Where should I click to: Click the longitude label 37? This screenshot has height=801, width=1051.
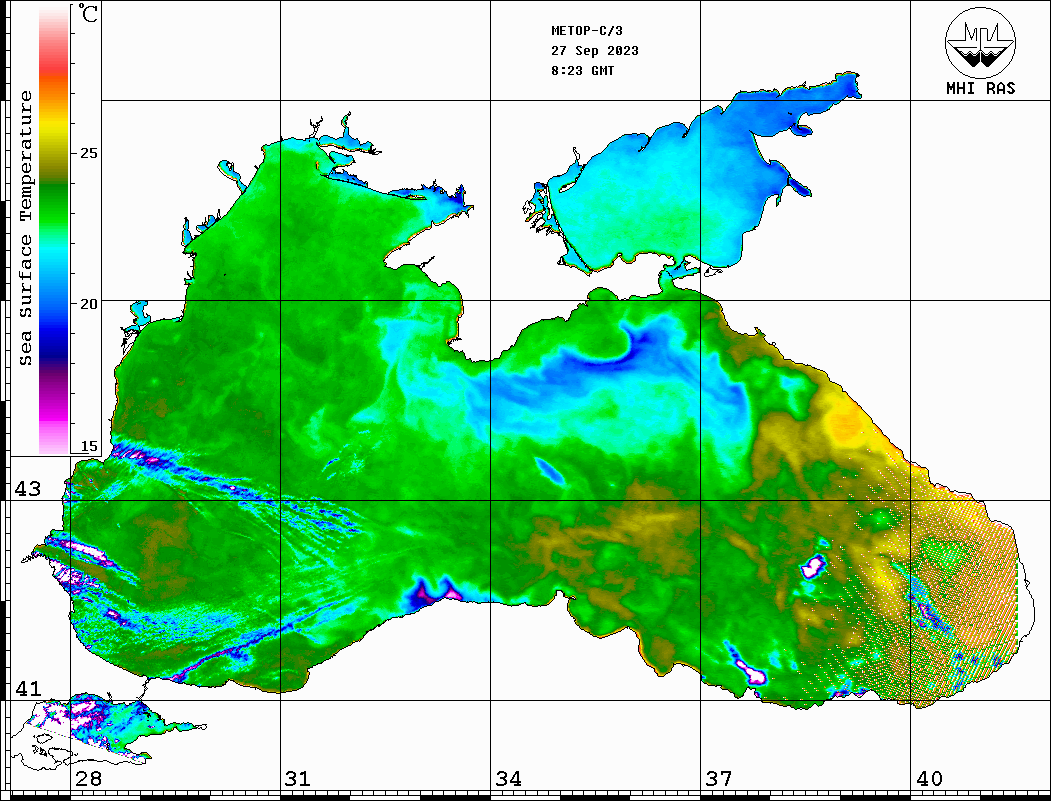719,779
